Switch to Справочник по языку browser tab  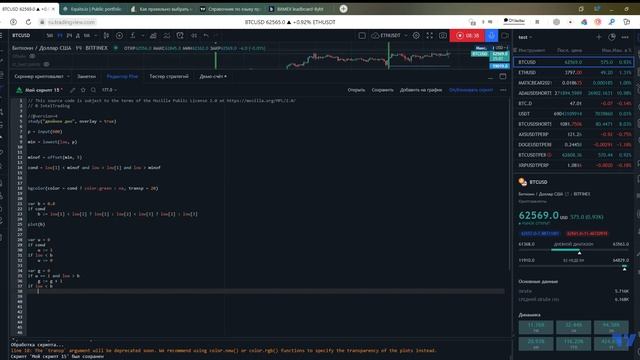231,9
